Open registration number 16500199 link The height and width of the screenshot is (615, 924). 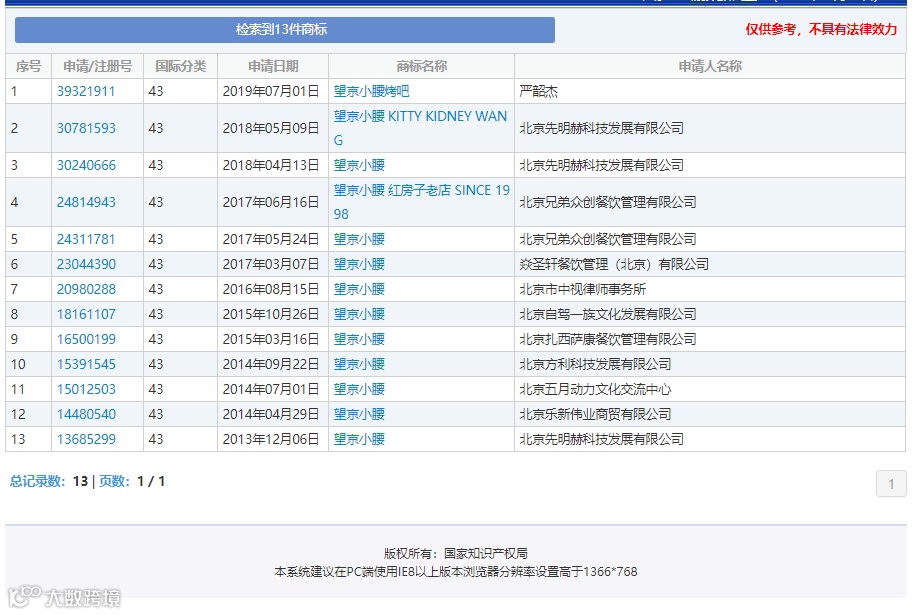86,339
